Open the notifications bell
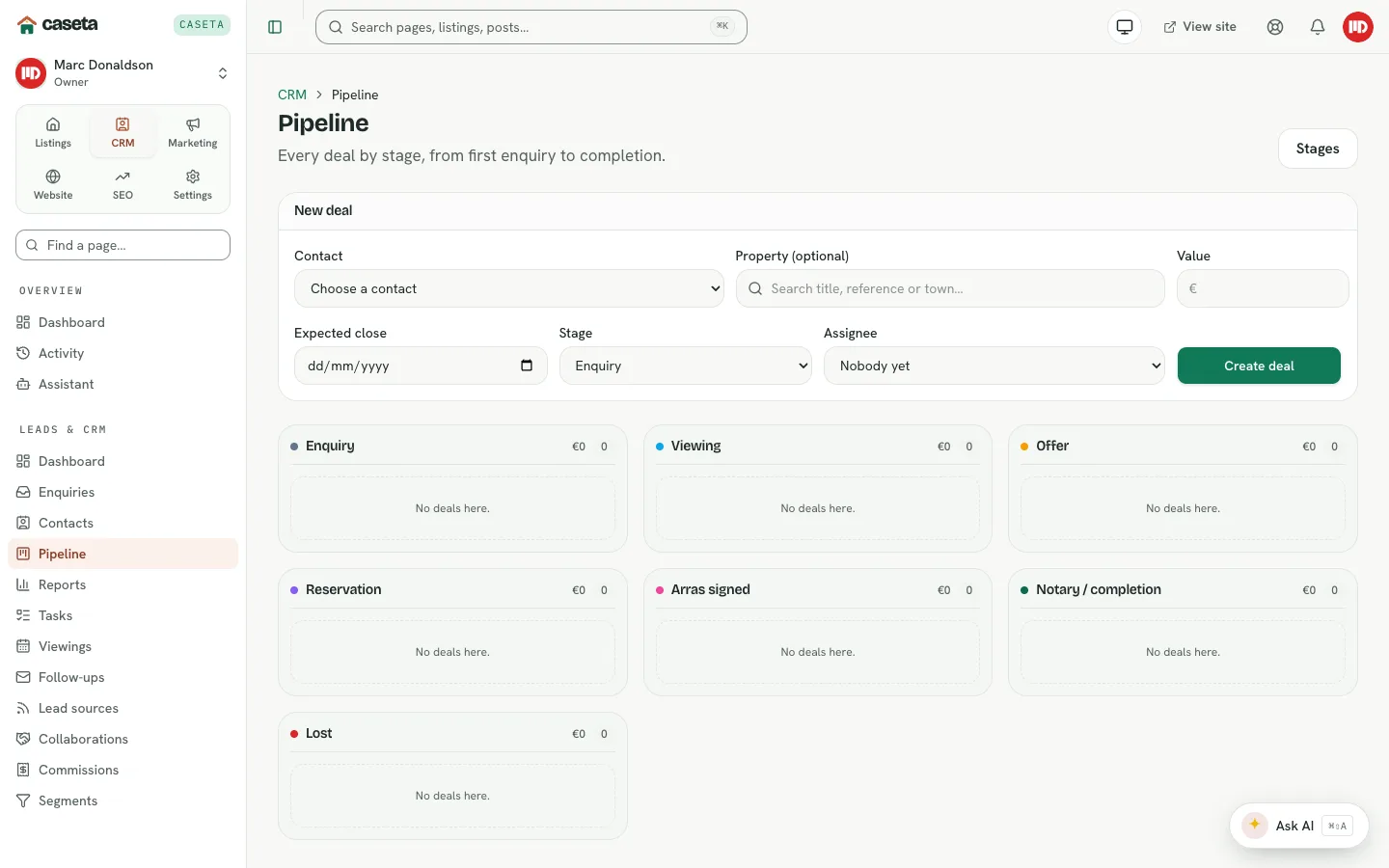The image size is (1389, 868). 1318,27
